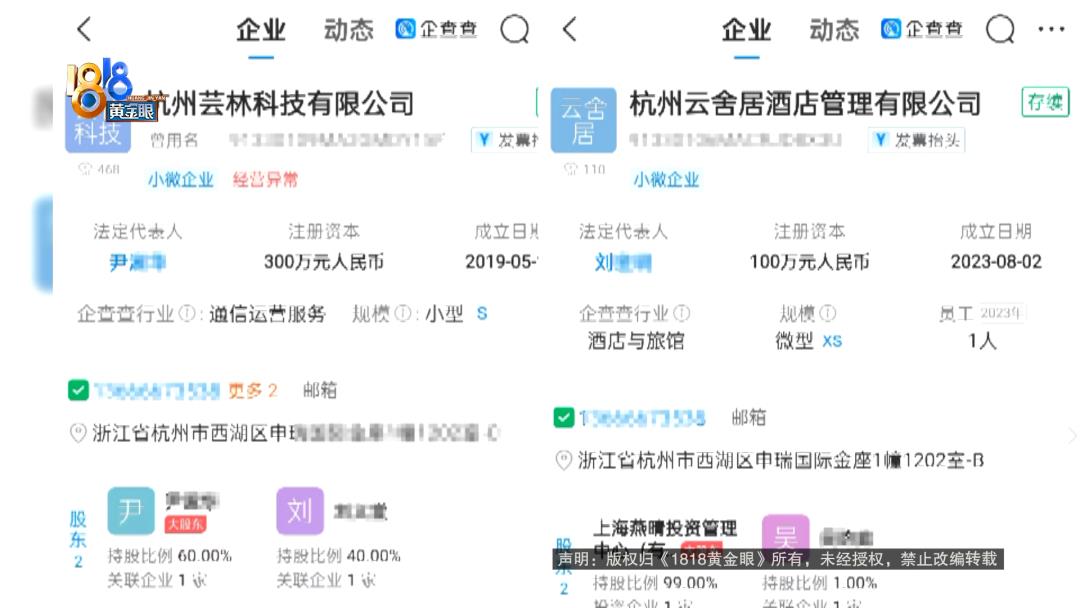Tap view count 110 on right page
Image resolution: width=1080 pixels, height=608 pixels.
pos(585,169)
